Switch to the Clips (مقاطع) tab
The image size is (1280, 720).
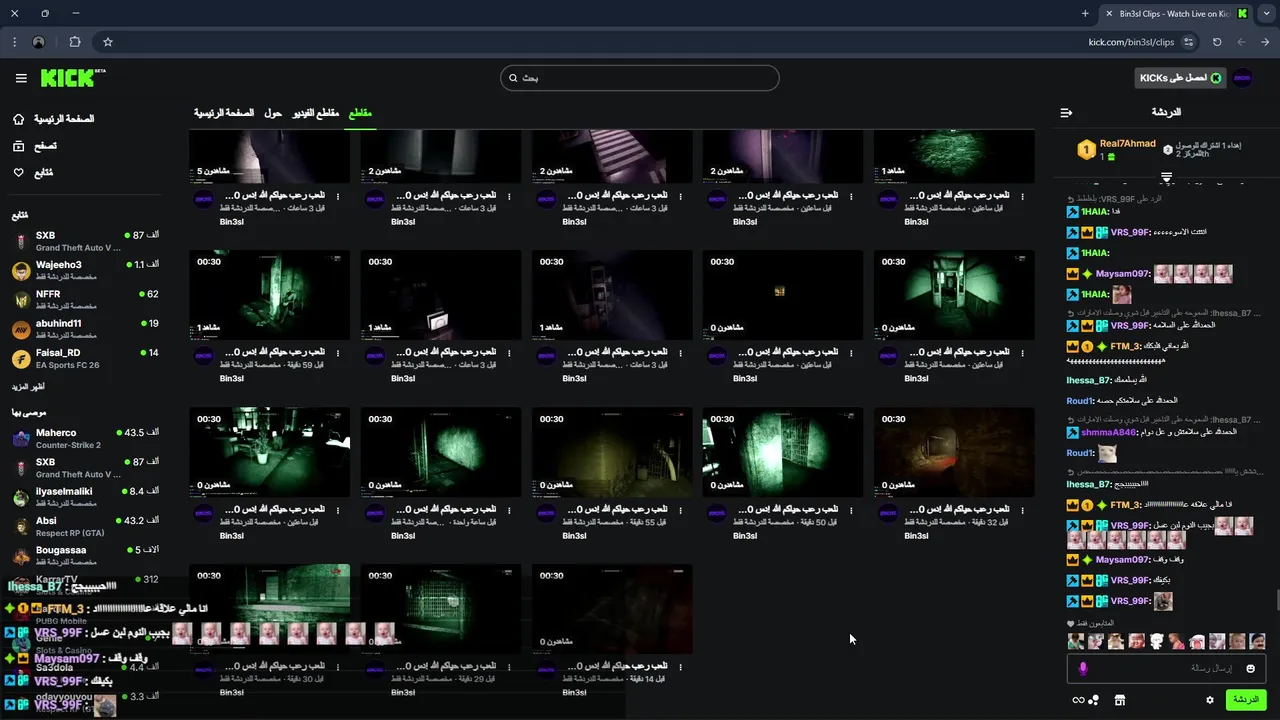(x=360, y=113)
